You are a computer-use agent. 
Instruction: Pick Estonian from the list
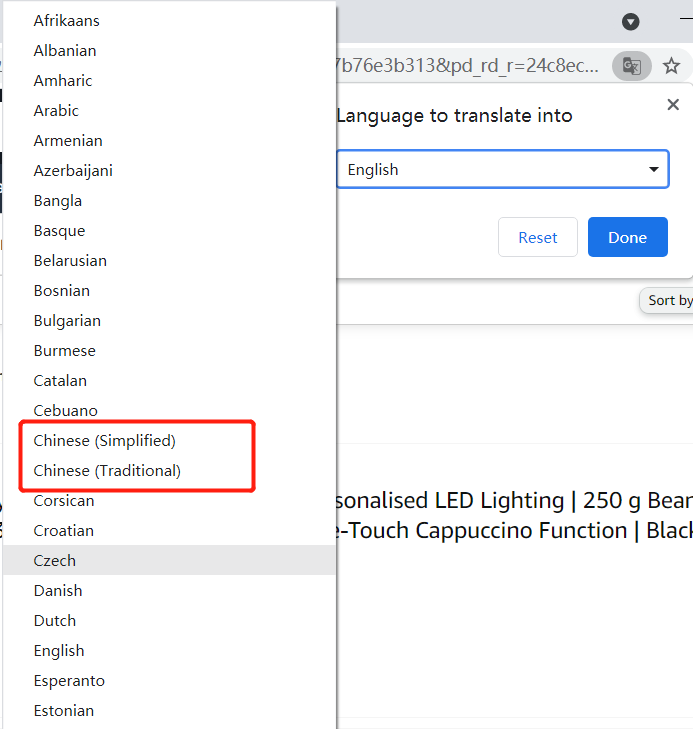[169, 710]
